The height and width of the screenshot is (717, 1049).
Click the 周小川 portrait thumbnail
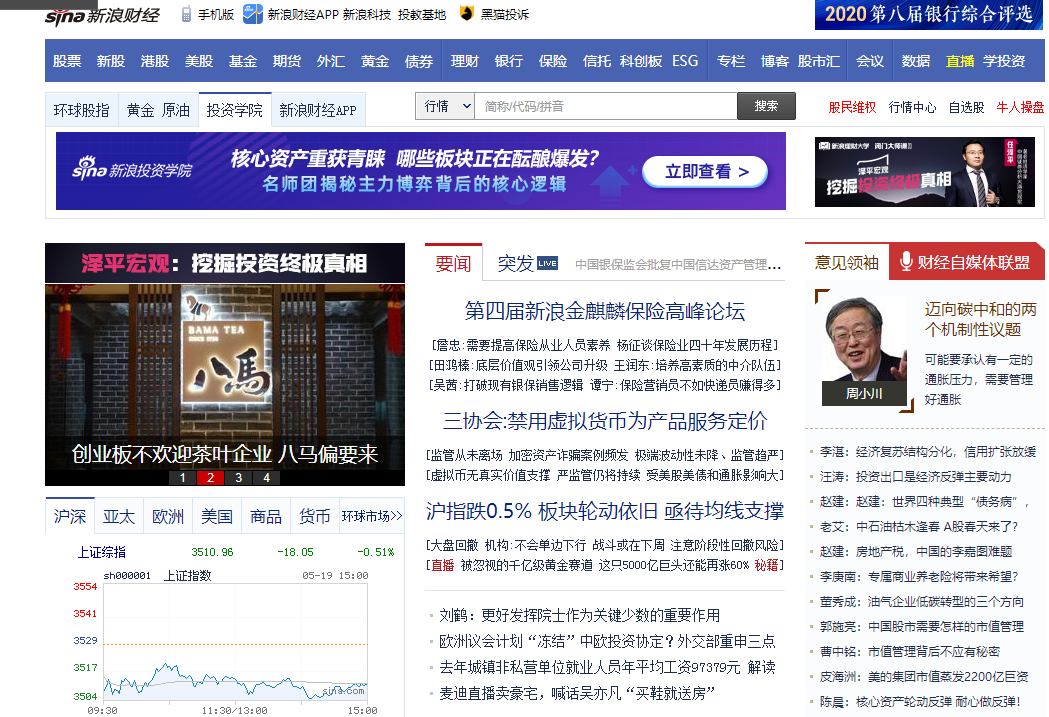864,350
